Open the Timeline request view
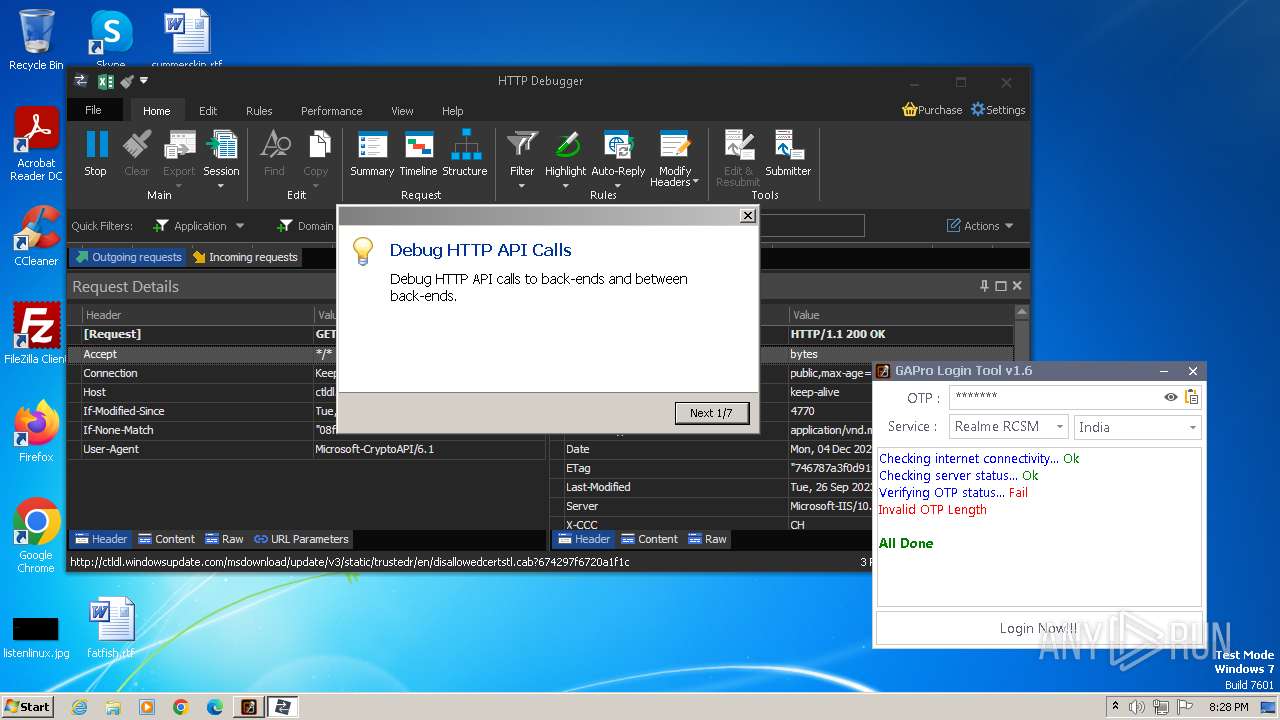Image resolution: width=1280 pixels, height=720 pixels. (x=418, y=153)
